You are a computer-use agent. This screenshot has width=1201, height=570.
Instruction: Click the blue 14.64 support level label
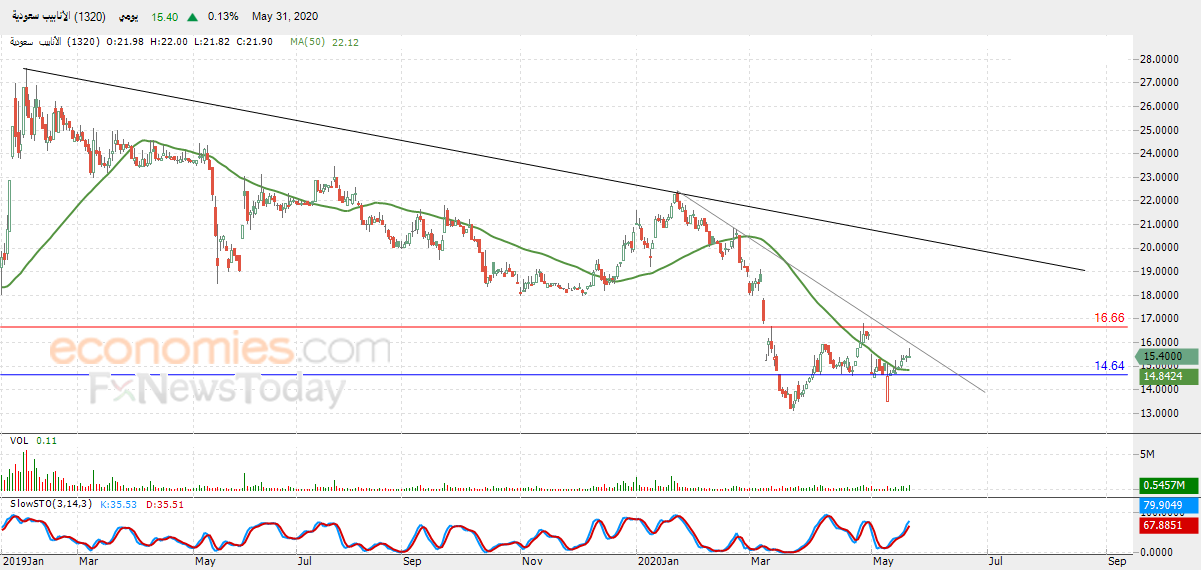(1109, 366)
